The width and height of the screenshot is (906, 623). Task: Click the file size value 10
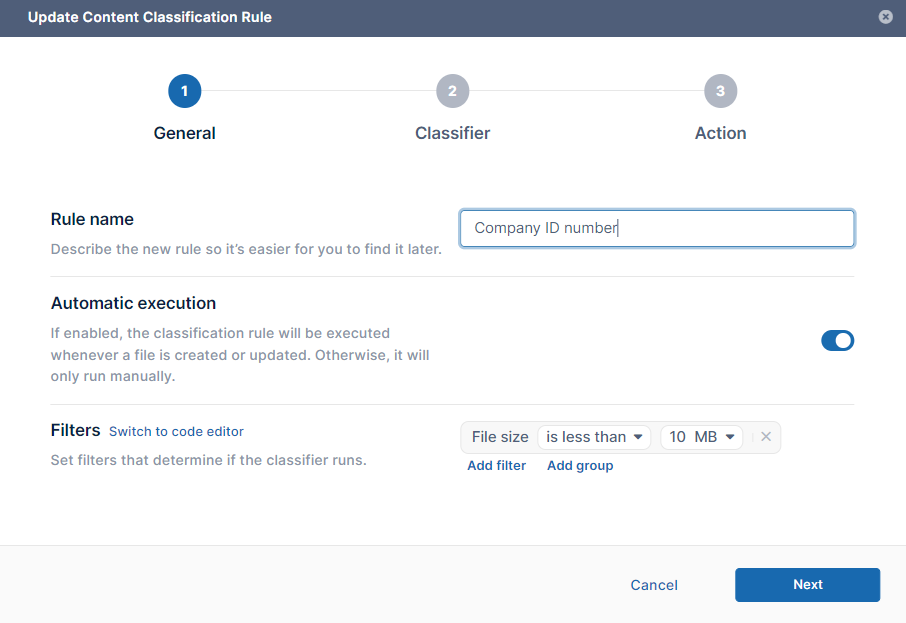[677, 437]
